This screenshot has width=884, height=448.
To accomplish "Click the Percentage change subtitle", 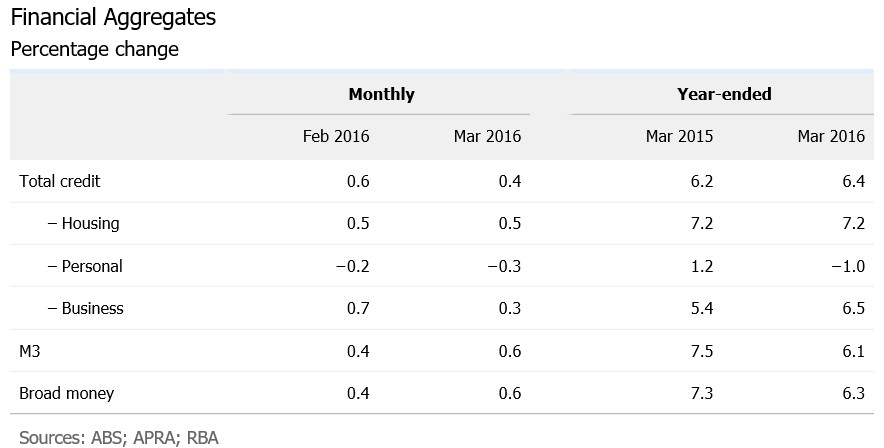I will pos(94,49).
